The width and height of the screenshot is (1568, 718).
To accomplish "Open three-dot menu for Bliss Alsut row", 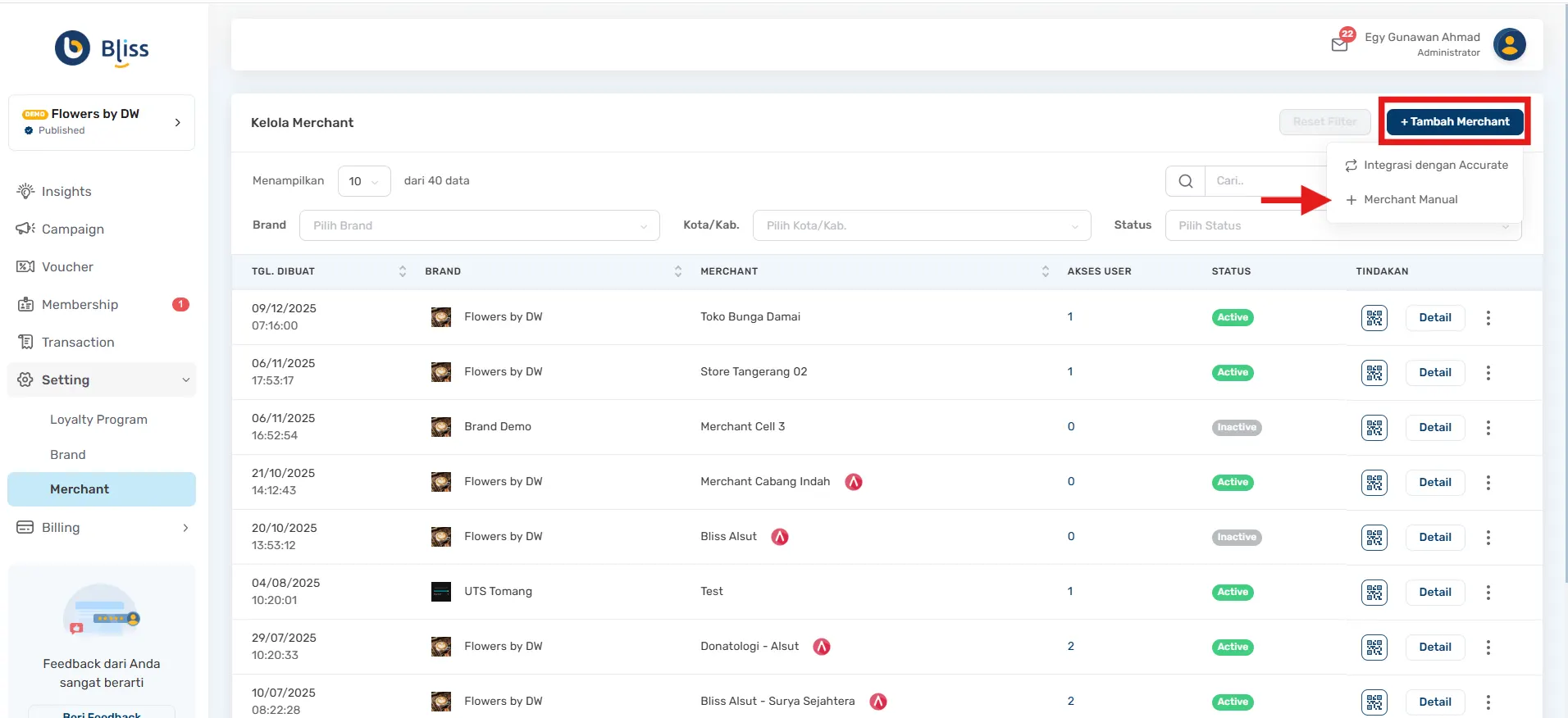I will pyautogui.click(x=1488, y=538).
